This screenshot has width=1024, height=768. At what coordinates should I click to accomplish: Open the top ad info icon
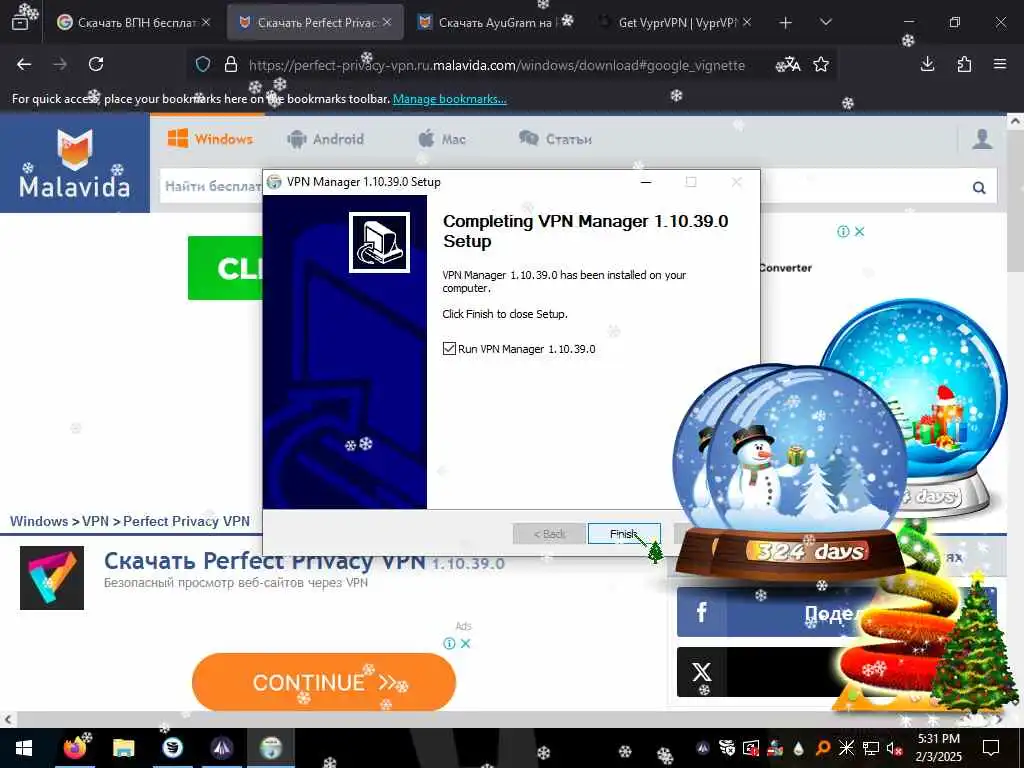843,231
